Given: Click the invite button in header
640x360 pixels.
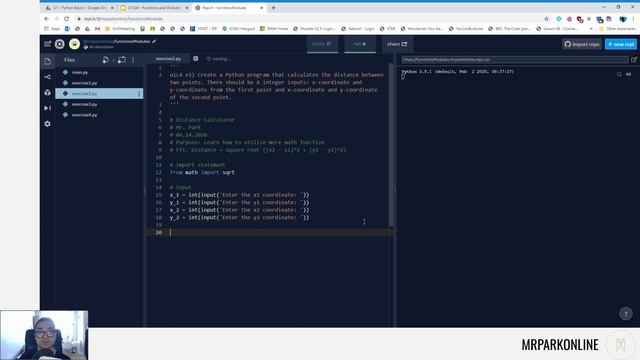Looking at the screenshot, I should click(322, 44).
